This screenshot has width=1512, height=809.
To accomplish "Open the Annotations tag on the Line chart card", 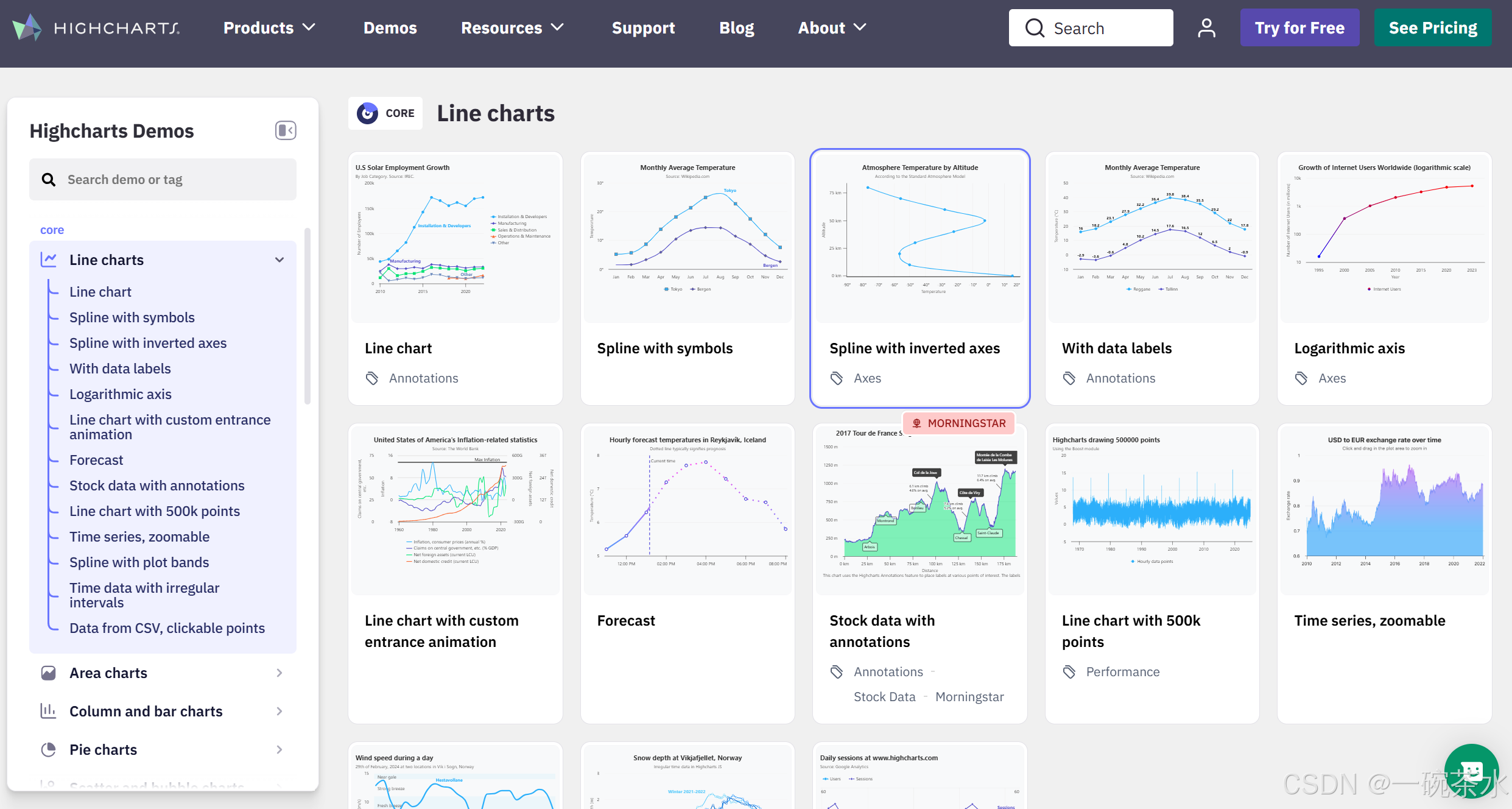I will [423, 378].
